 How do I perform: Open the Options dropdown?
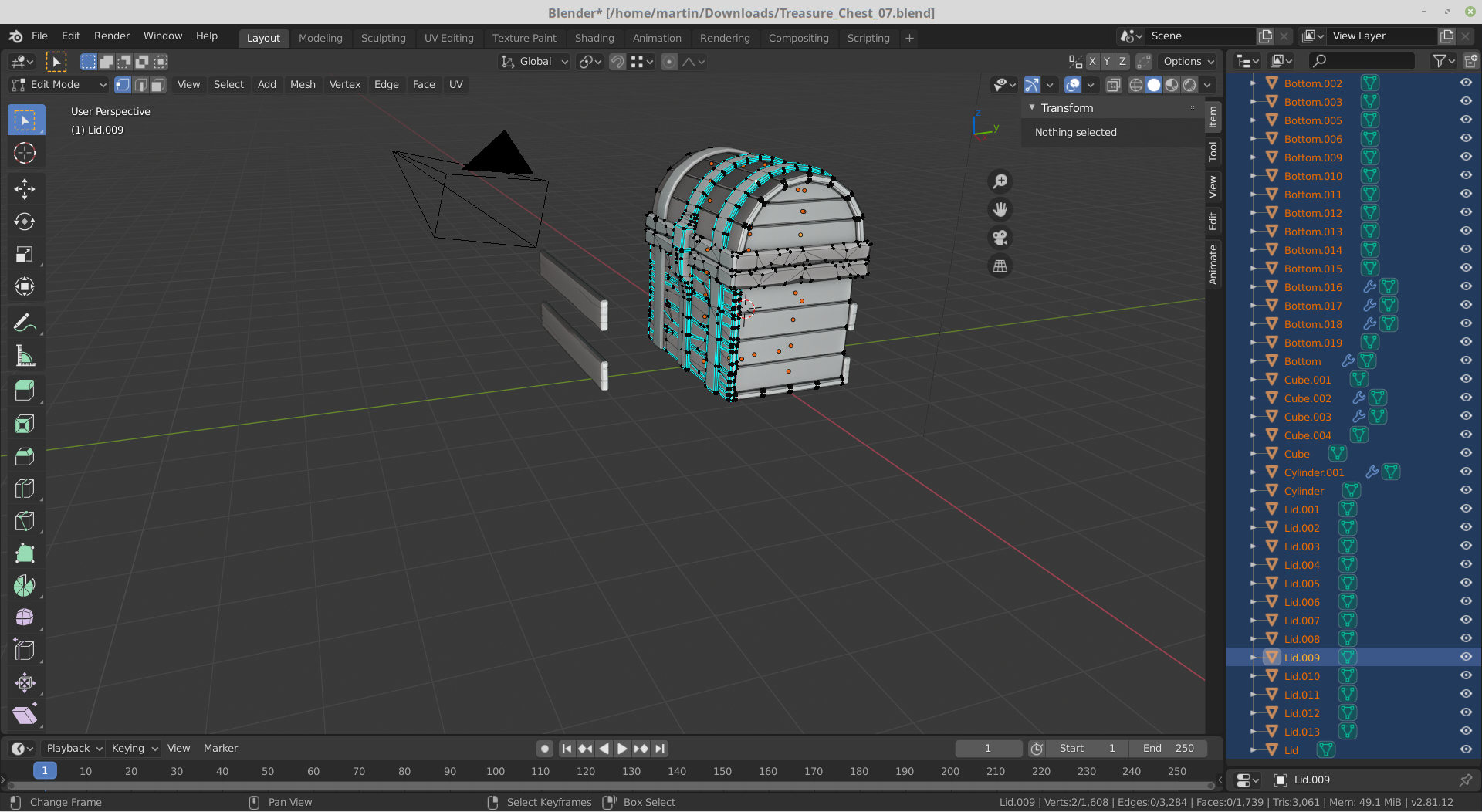point(1189,62)
